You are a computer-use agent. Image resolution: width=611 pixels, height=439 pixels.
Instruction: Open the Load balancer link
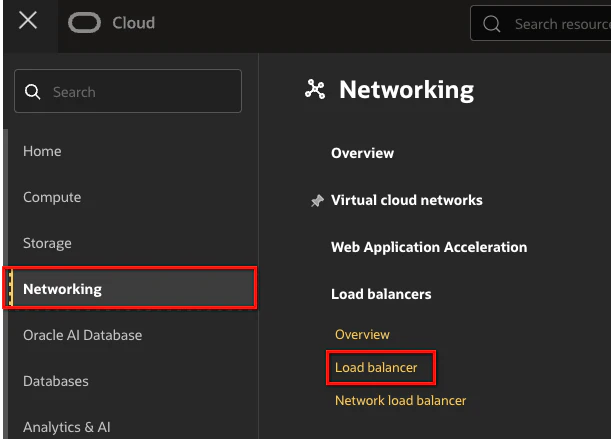[x=376, y=367]
